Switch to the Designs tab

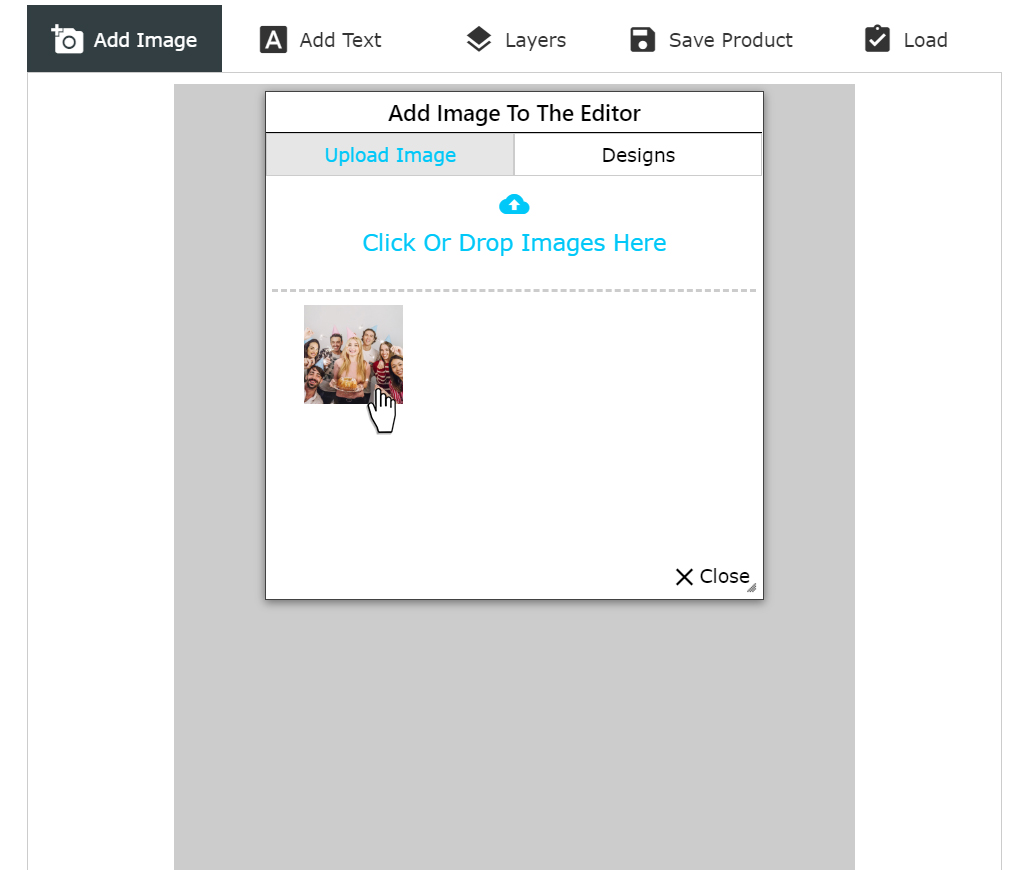pos(637,154)
